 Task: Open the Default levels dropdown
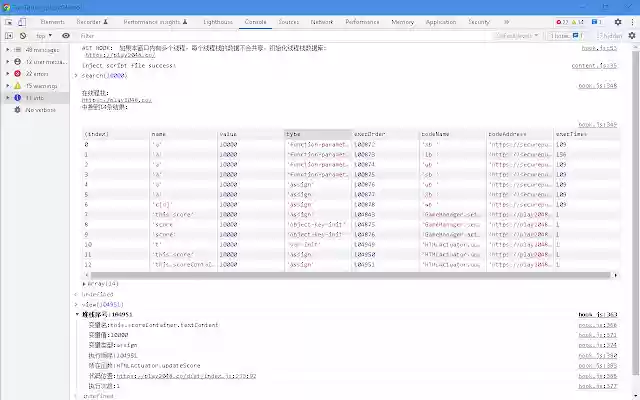click(517, 36)
